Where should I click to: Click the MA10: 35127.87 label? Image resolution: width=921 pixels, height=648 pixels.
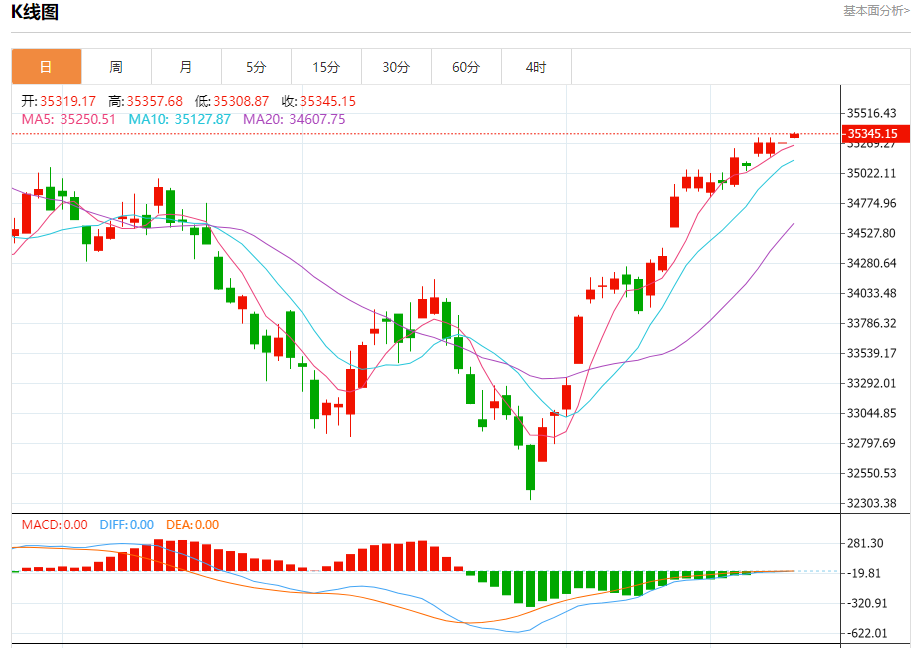180,119
